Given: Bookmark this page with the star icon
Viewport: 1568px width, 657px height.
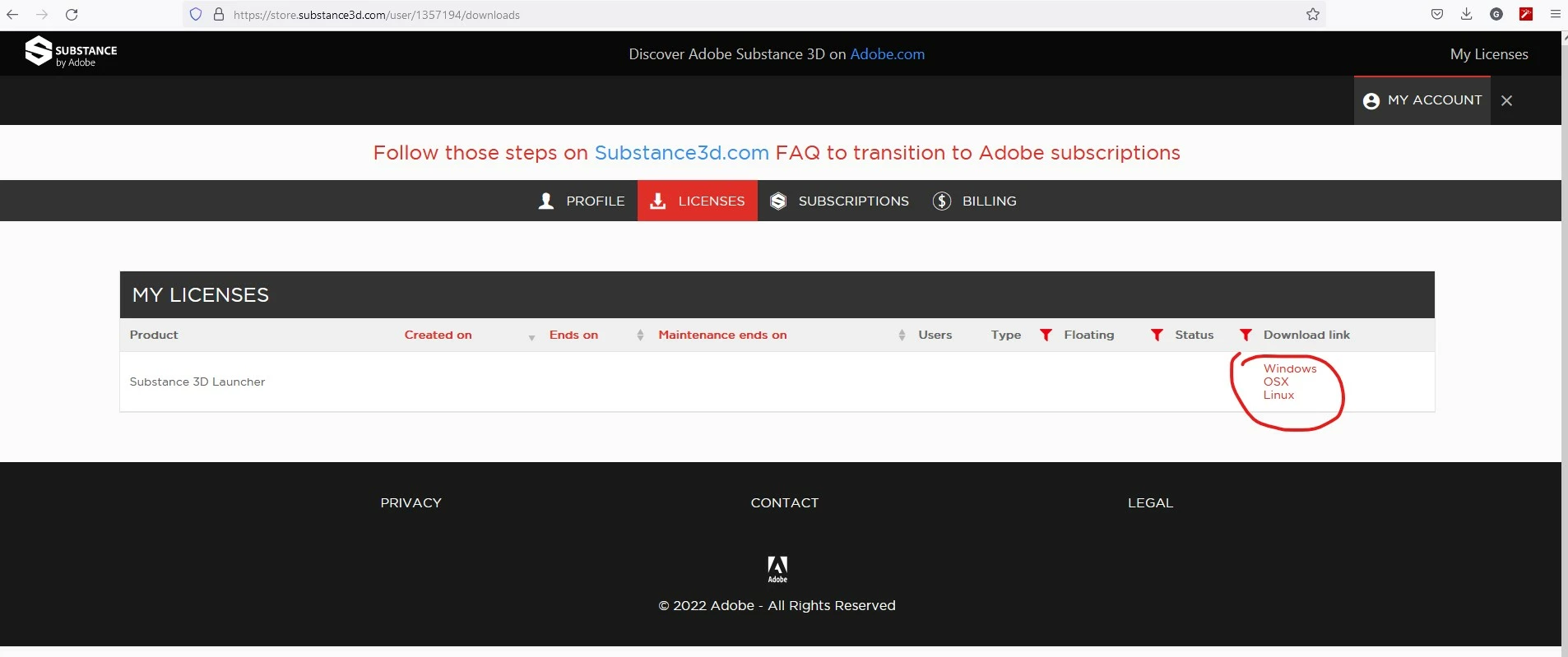Looking at the screenshot, I should pos(1313,14).
